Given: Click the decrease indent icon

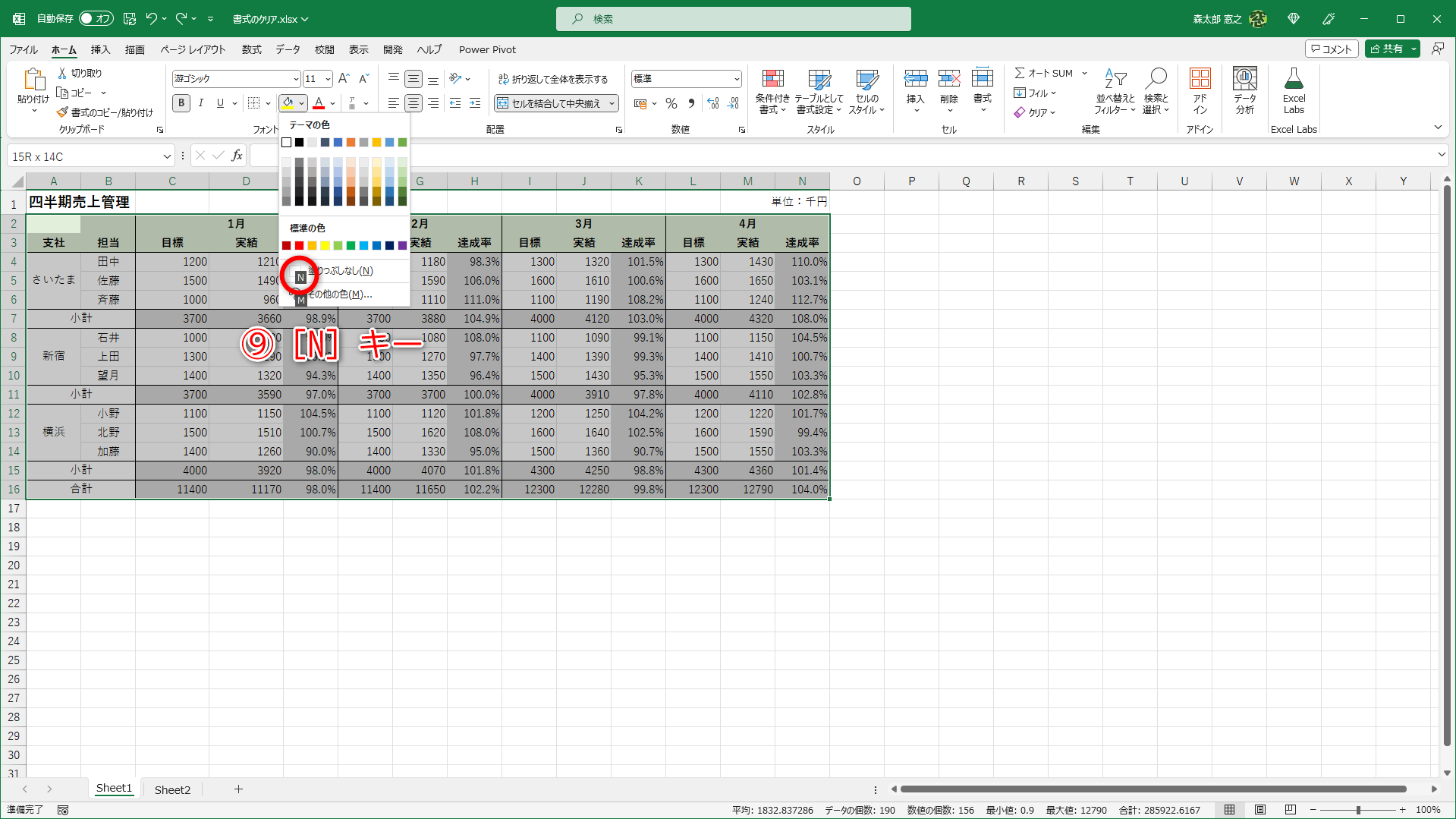Looking at the screenshot, I should [455, 103].
